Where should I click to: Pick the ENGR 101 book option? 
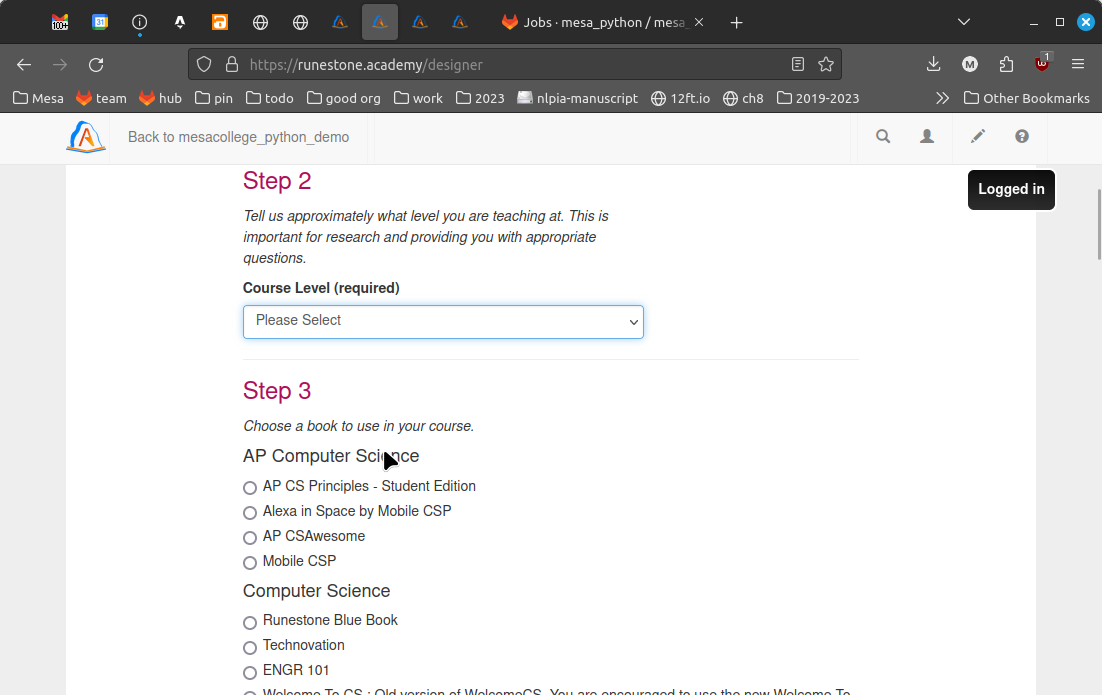250,672
